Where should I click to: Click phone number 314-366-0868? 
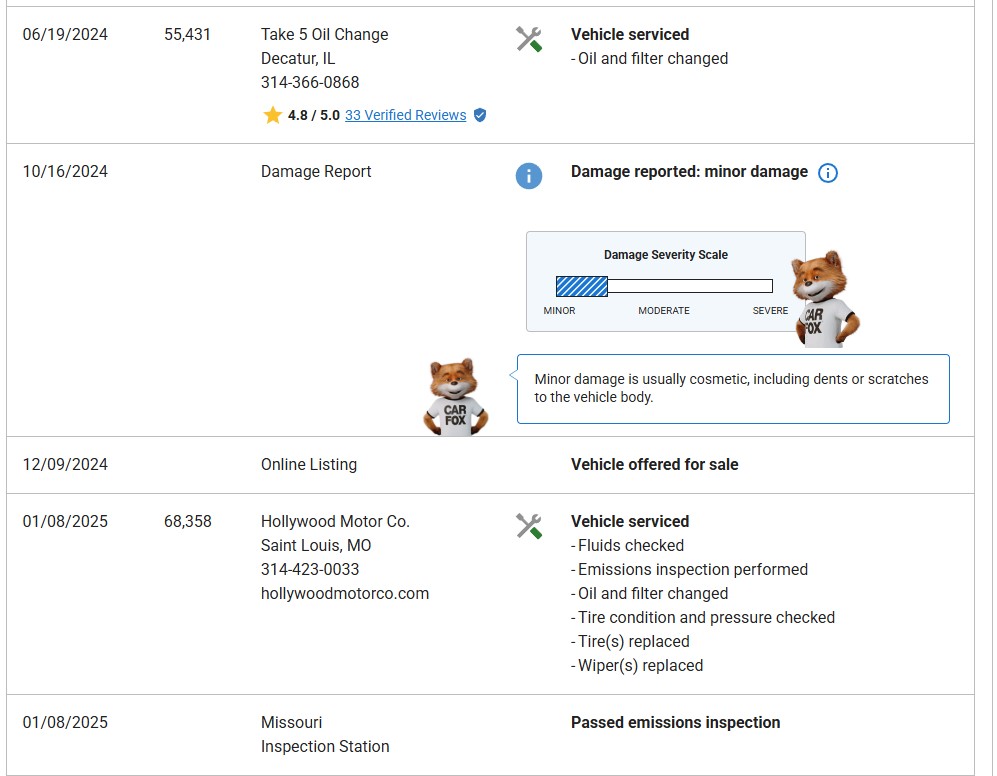[x=310, y=82]
